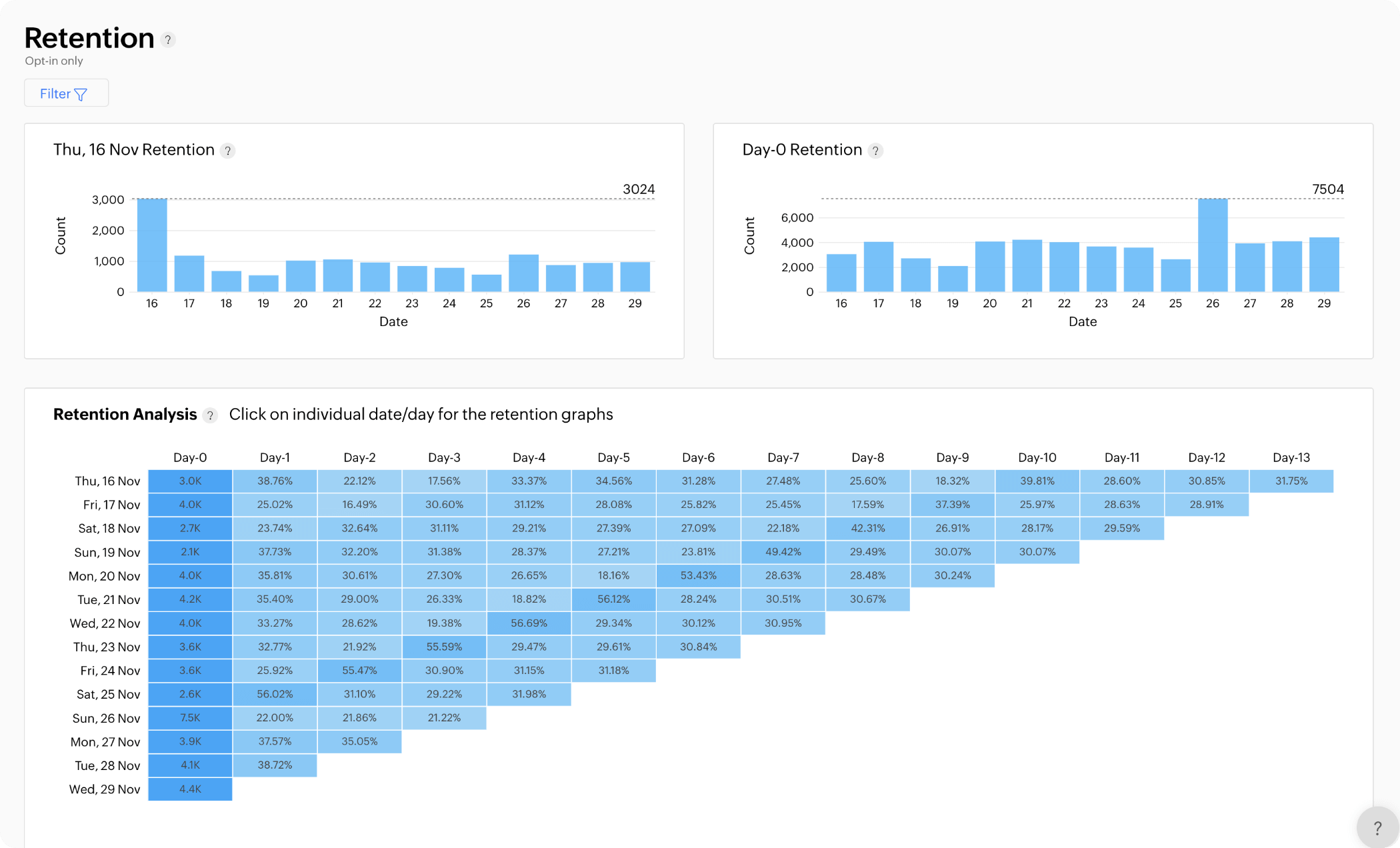Click the 56.02% cell for Sat, 25 Nov
Screen dimensions: 1400x848
pyautogui.click(x=275, y=694)
